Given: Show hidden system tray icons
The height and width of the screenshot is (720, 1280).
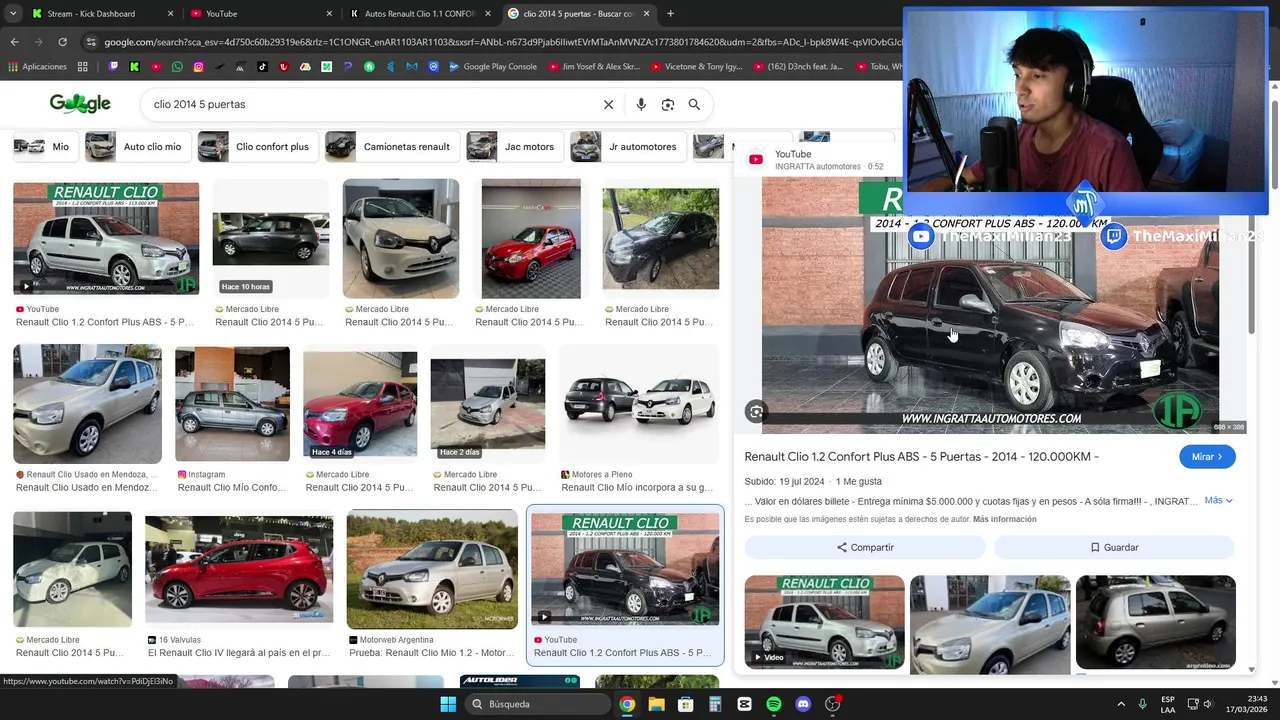Looking at the screenshot, I should pos(1120,704).
